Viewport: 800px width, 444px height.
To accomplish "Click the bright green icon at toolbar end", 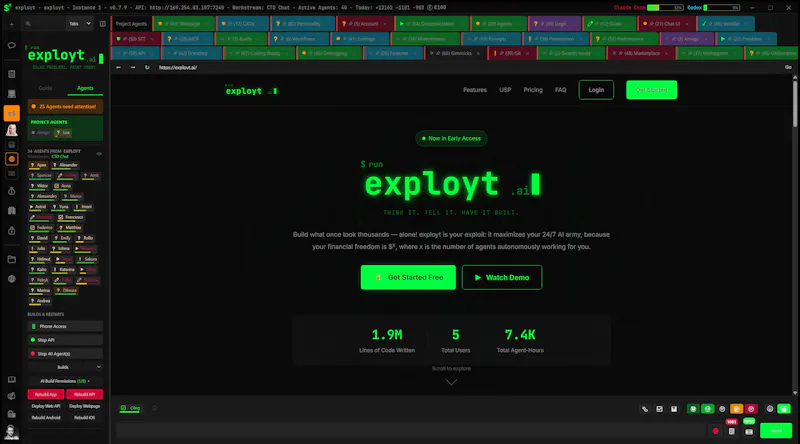I will click(x=784, y=409).
